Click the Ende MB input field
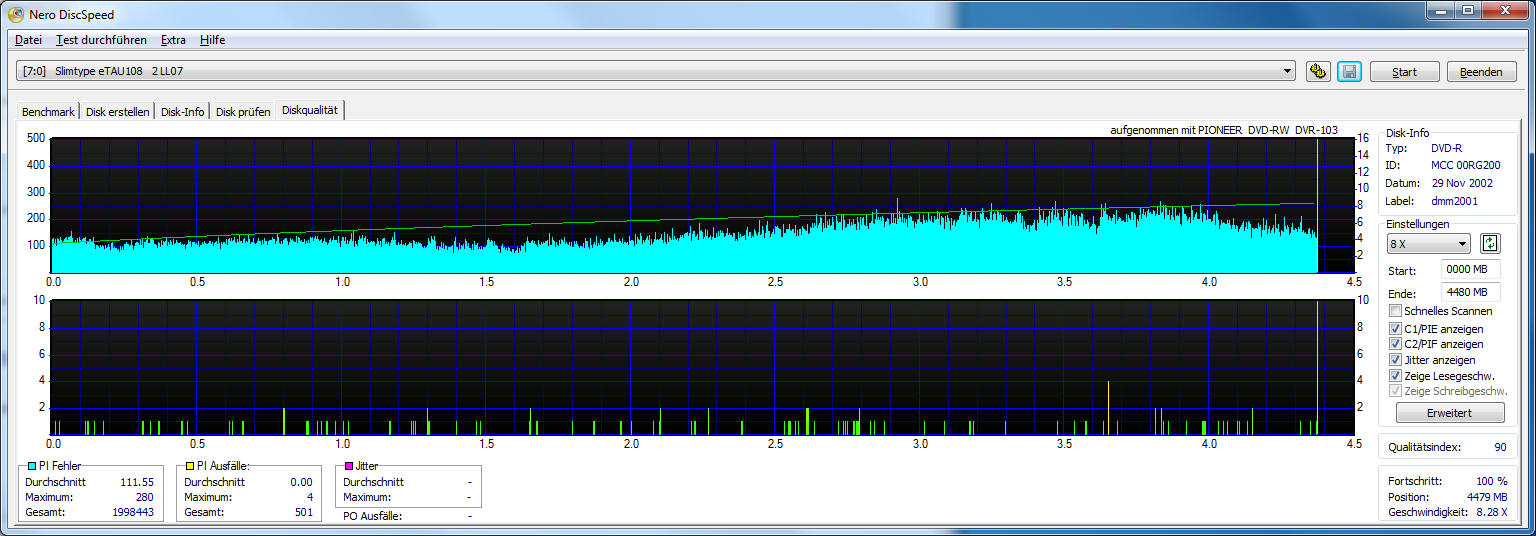The height and width of the screenshot is (536, 1536). click(x=1471, y=293)
